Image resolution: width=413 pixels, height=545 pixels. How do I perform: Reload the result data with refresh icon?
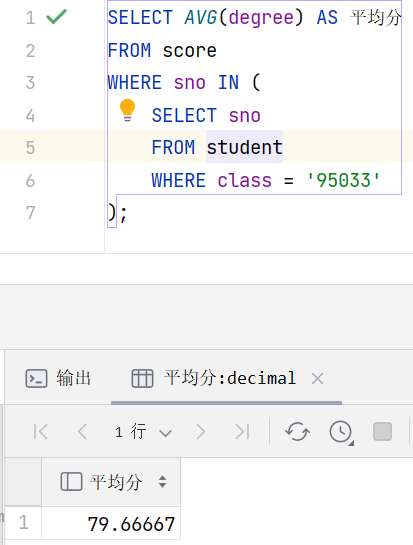[x=297, y=432]
